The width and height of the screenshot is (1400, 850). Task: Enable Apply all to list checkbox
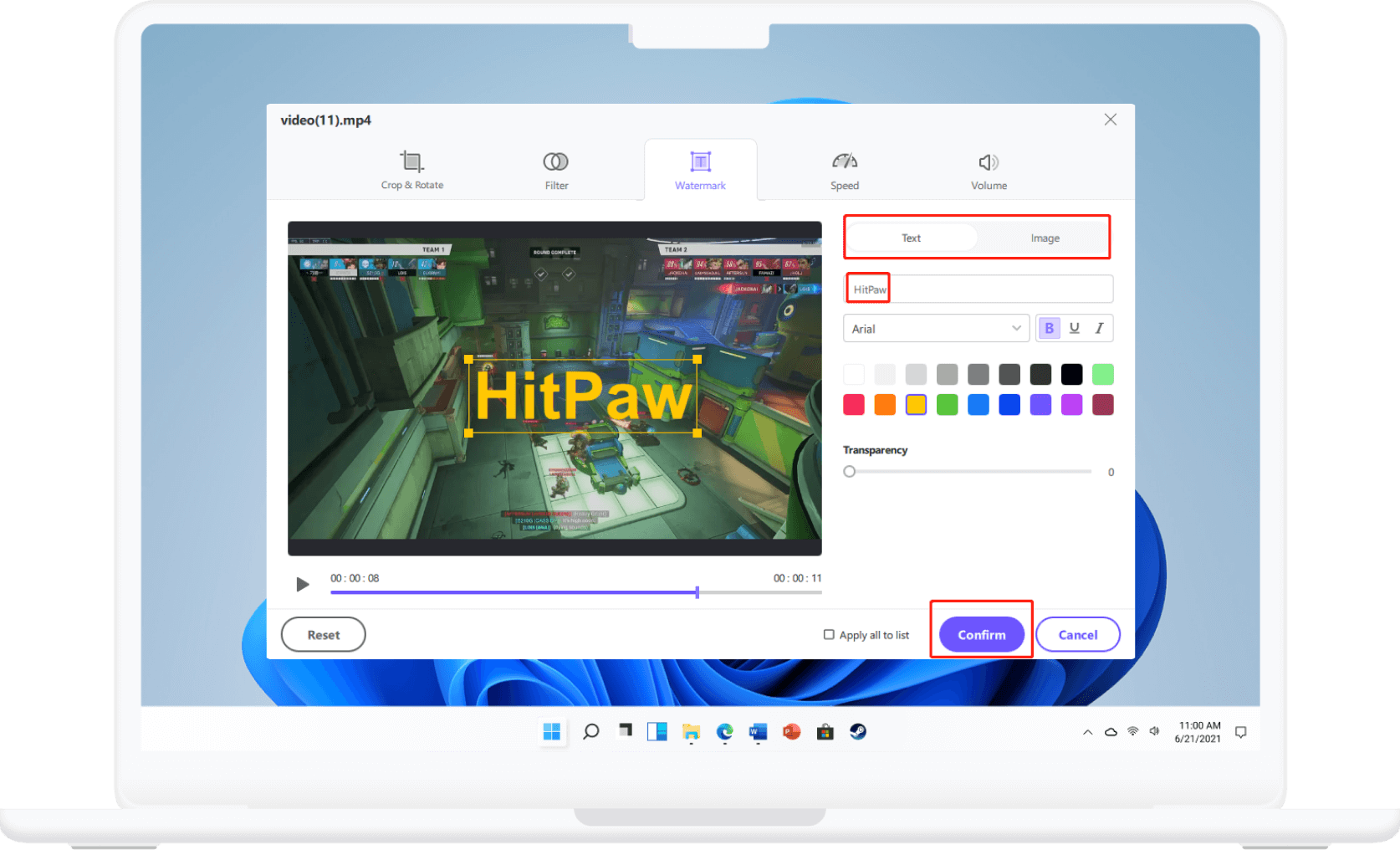829,635
